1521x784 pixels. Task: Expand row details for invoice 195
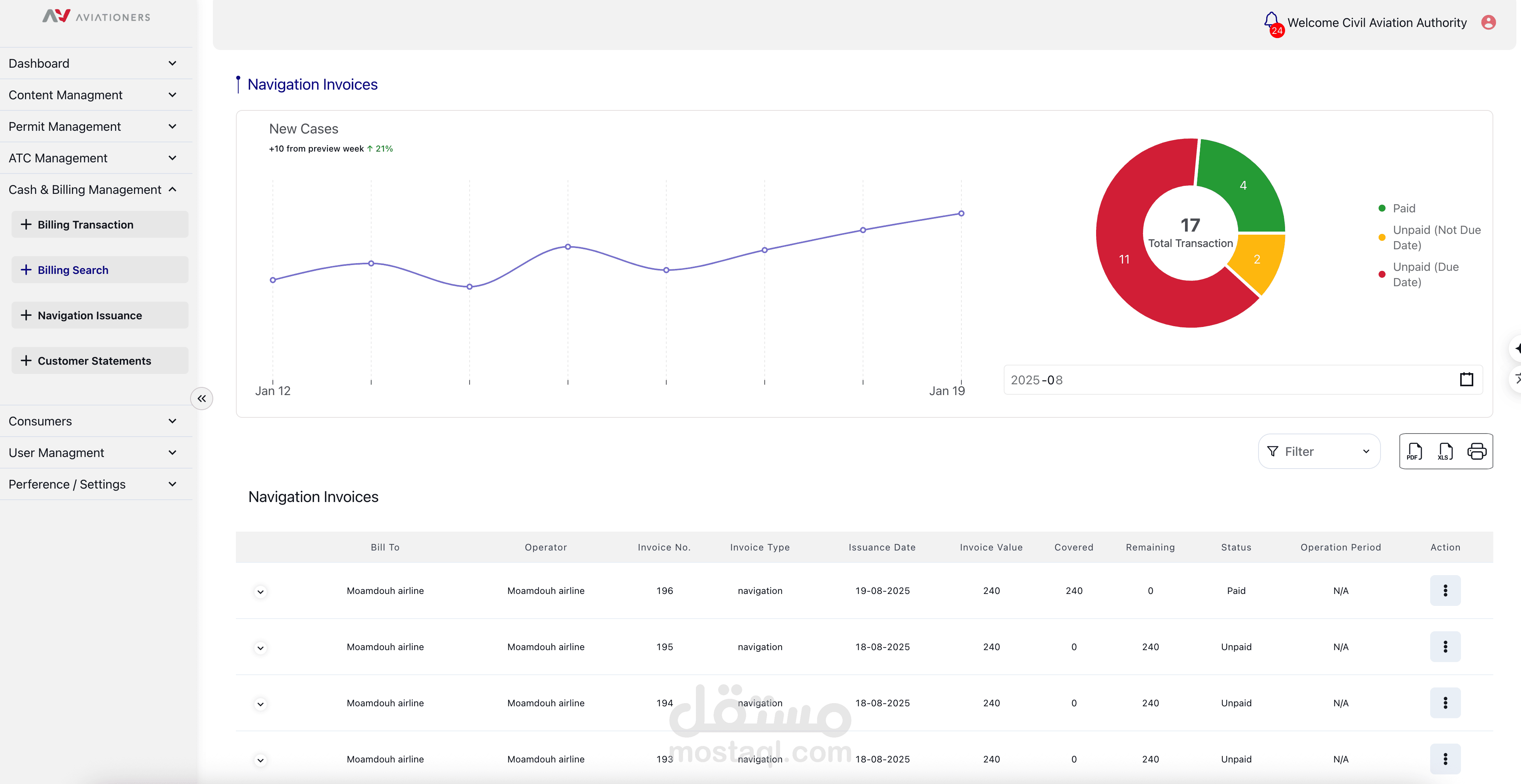261,647
